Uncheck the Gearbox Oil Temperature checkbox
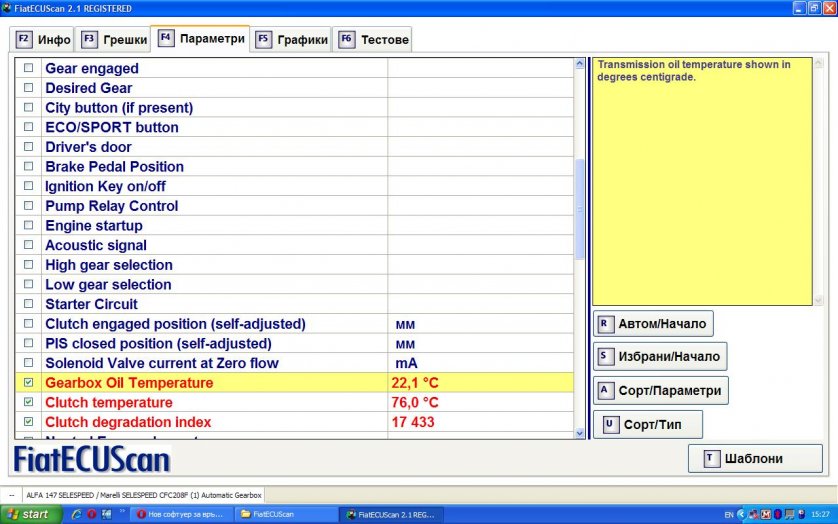Screen dimensions: 838x524 pos(28,383)
